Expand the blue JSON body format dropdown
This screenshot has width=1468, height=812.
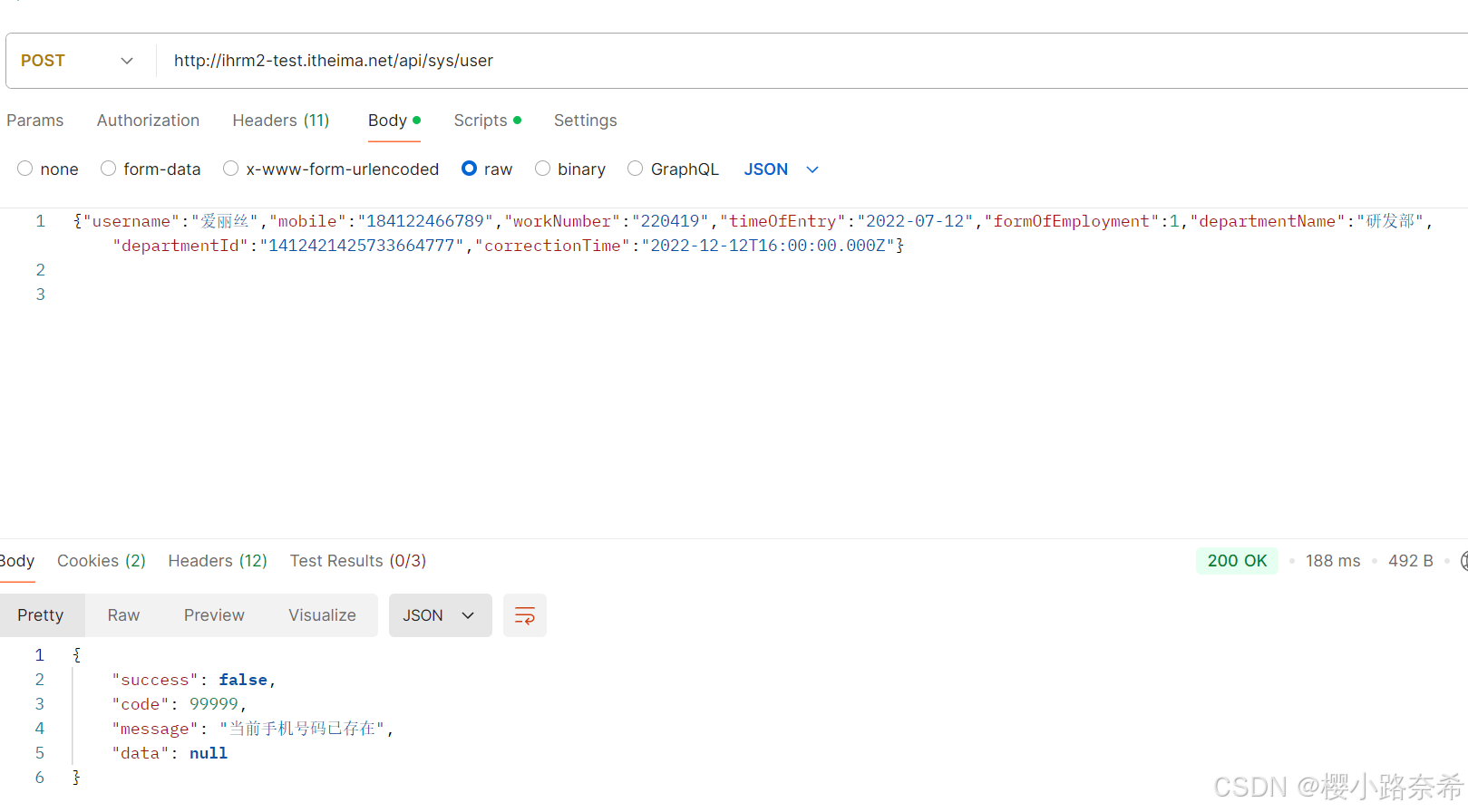782,169
